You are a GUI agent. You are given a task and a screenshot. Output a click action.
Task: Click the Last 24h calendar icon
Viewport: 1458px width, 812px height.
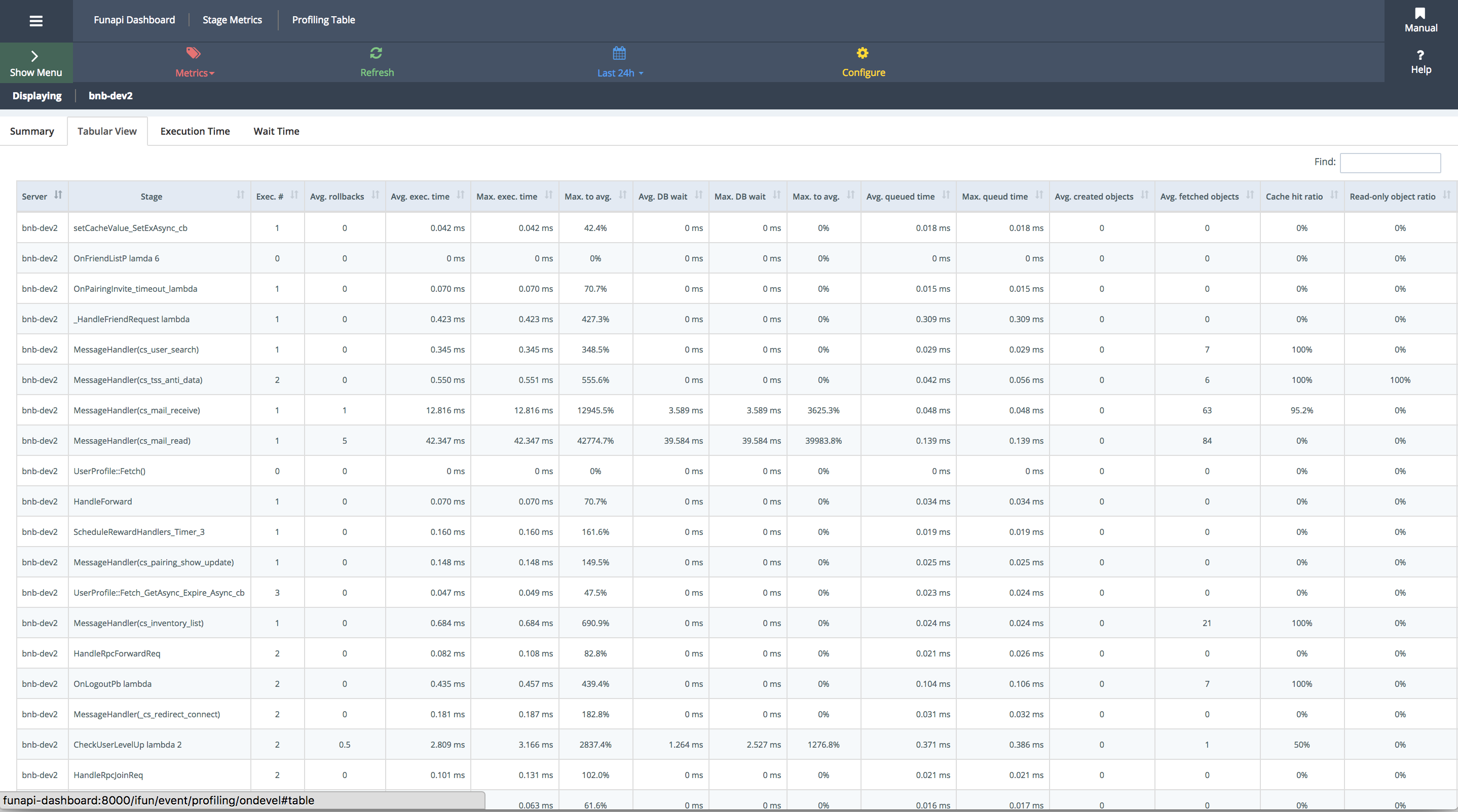click(x=620, y=53)
